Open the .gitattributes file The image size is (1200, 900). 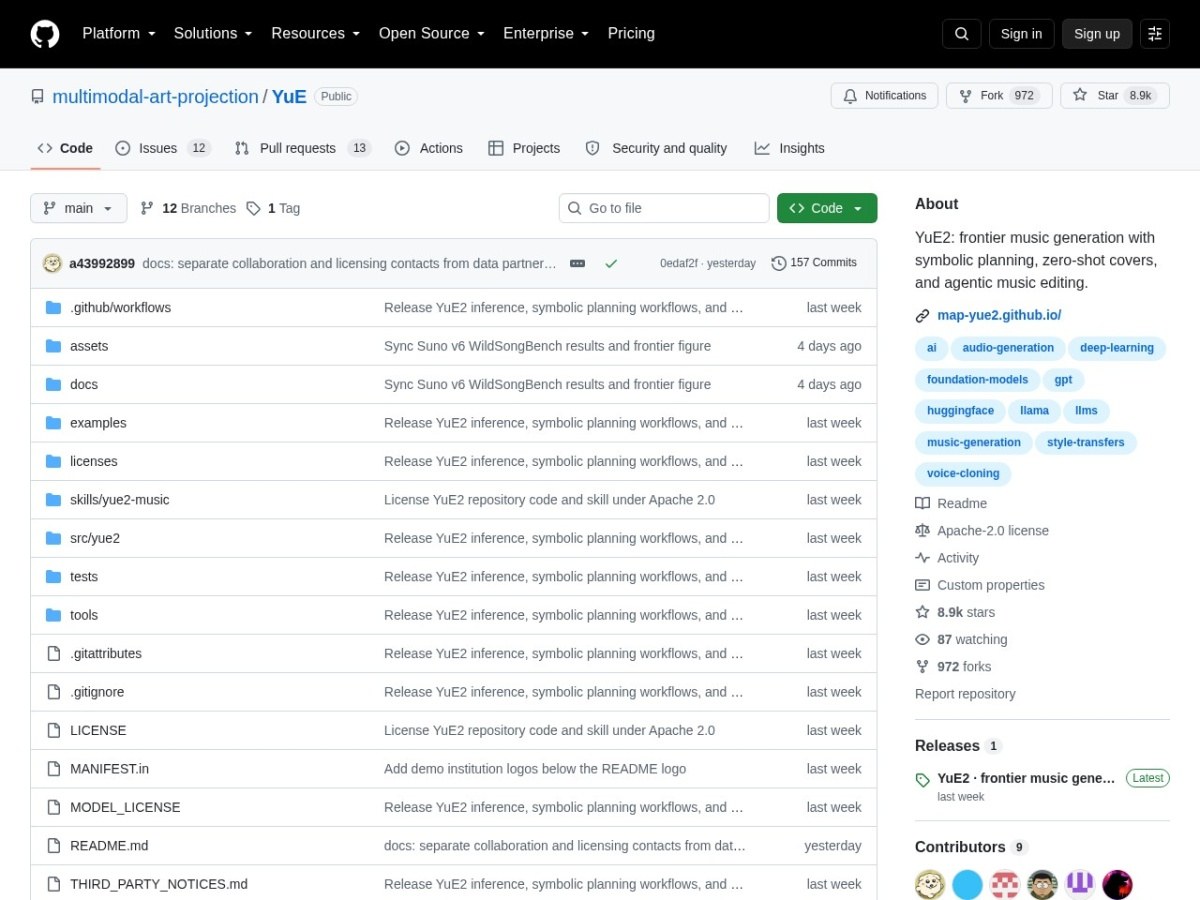(x=106, y=654)
